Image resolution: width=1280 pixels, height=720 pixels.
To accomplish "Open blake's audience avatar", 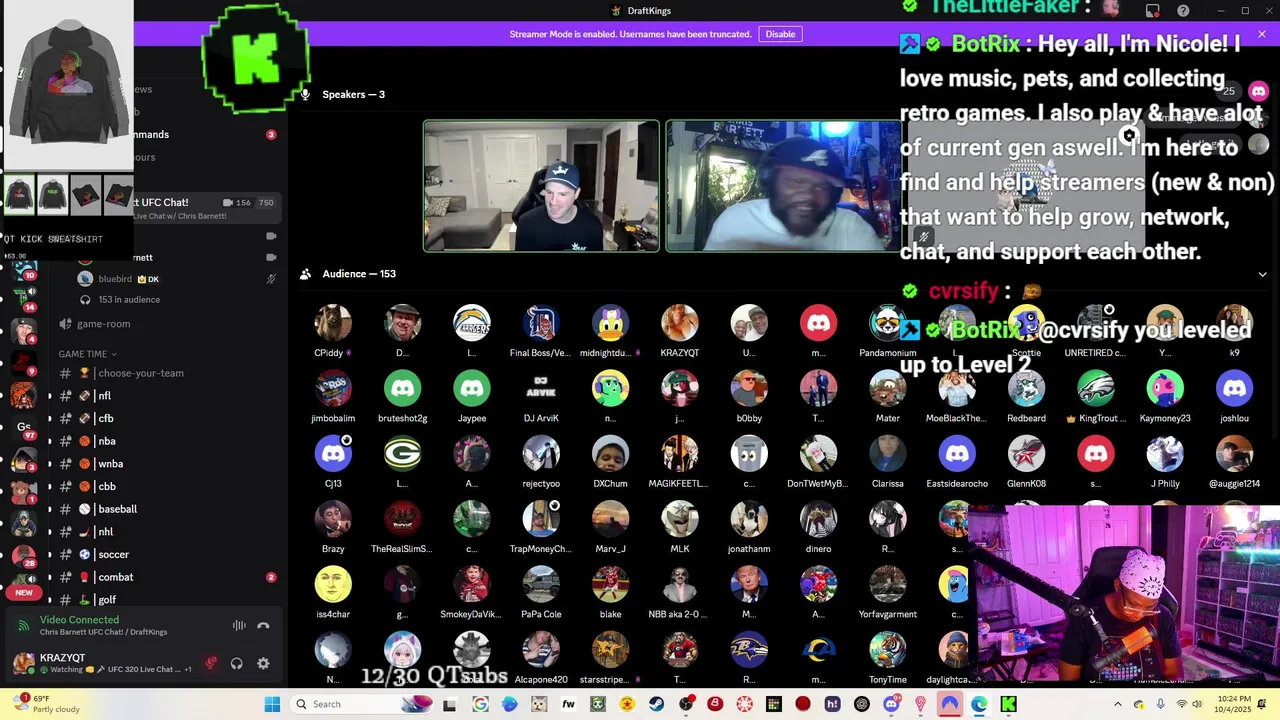I will [610, 584].
